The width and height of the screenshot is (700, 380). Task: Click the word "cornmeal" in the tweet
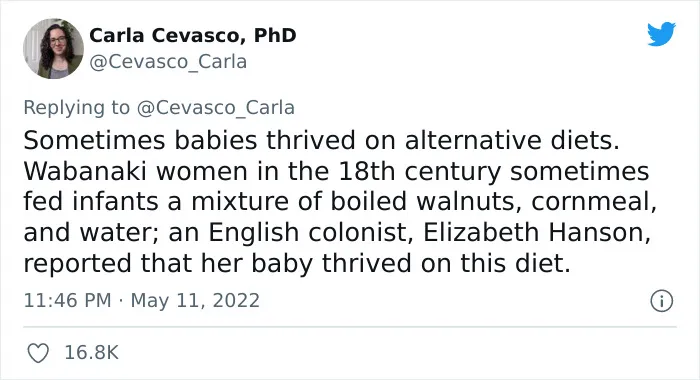pyautogui.click(x=592, y=201)
